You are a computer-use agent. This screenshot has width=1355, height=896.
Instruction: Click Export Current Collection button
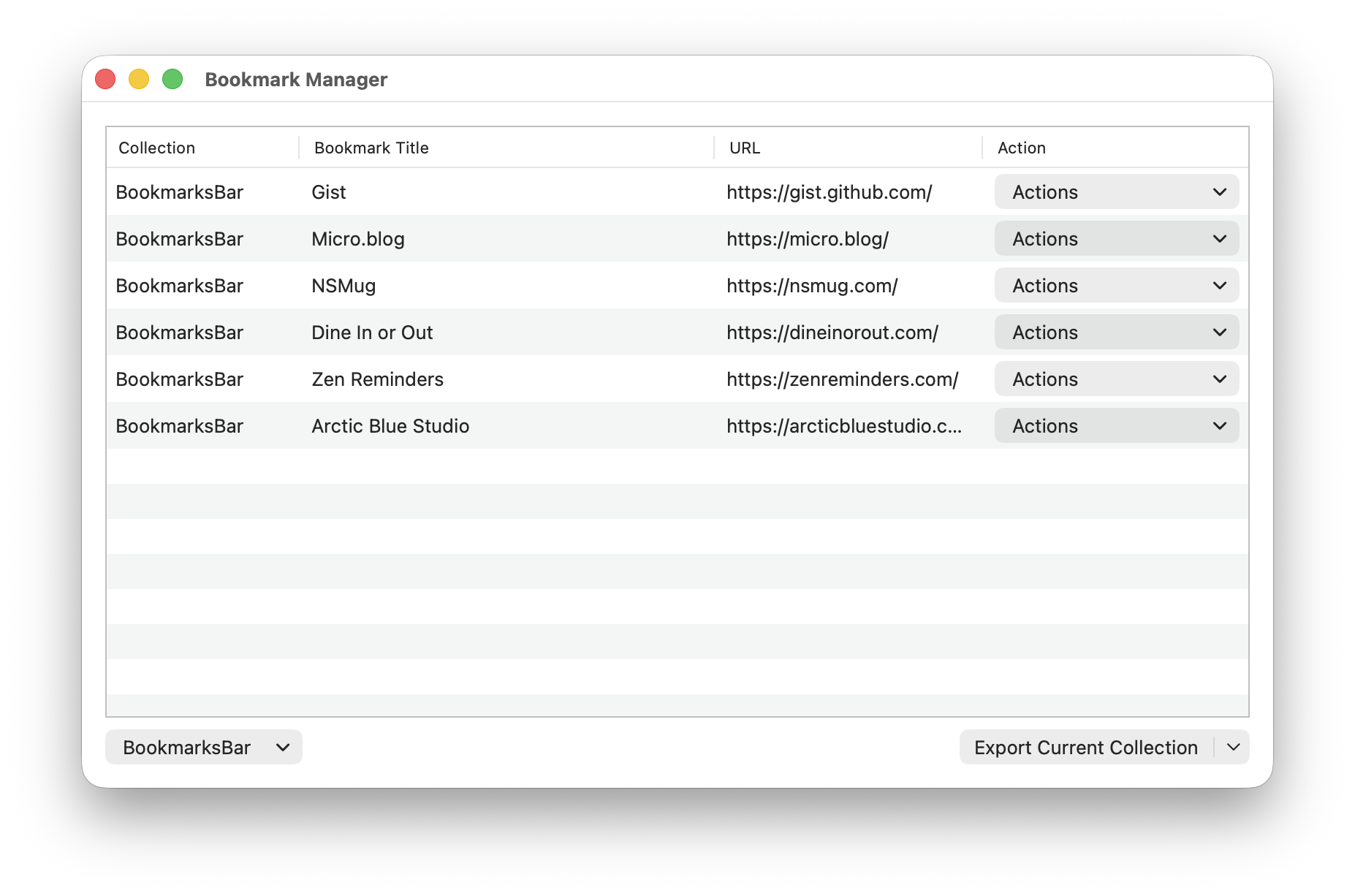[1085, 747]
